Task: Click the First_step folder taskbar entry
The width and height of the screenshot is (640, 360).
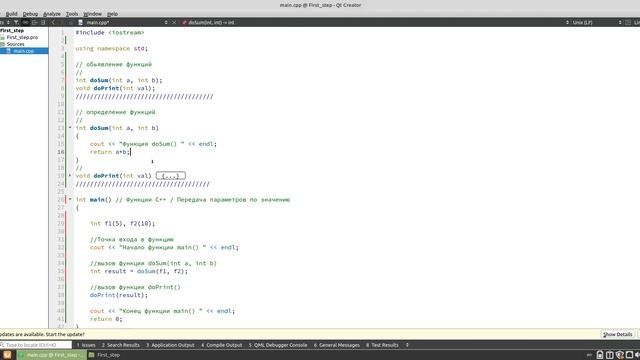Action: coord(104,355)
